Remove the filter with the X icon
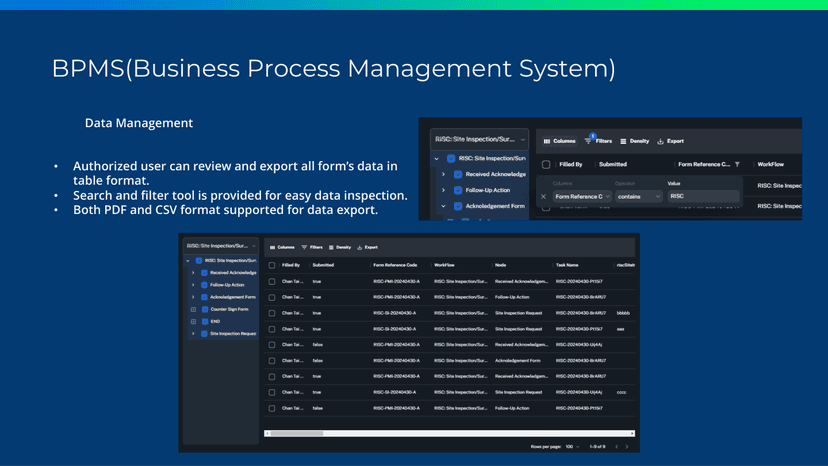The image size is (828, 466). pyautogui.click(x=544, y=196)
